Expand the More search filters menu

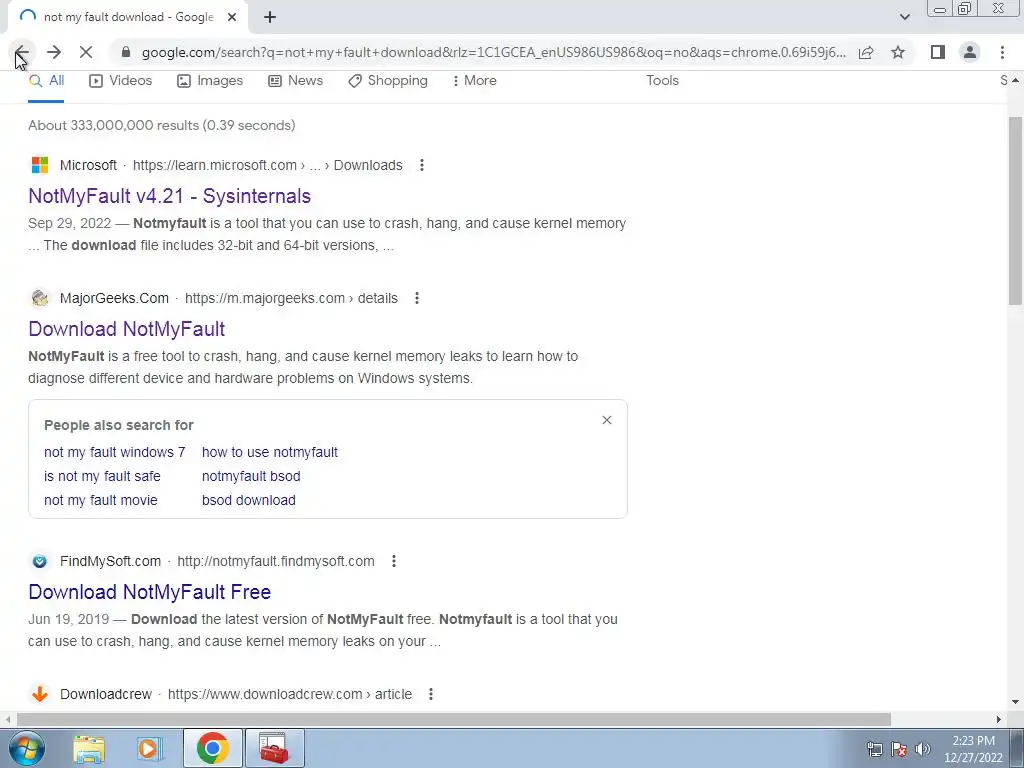(x=475, y=80)
